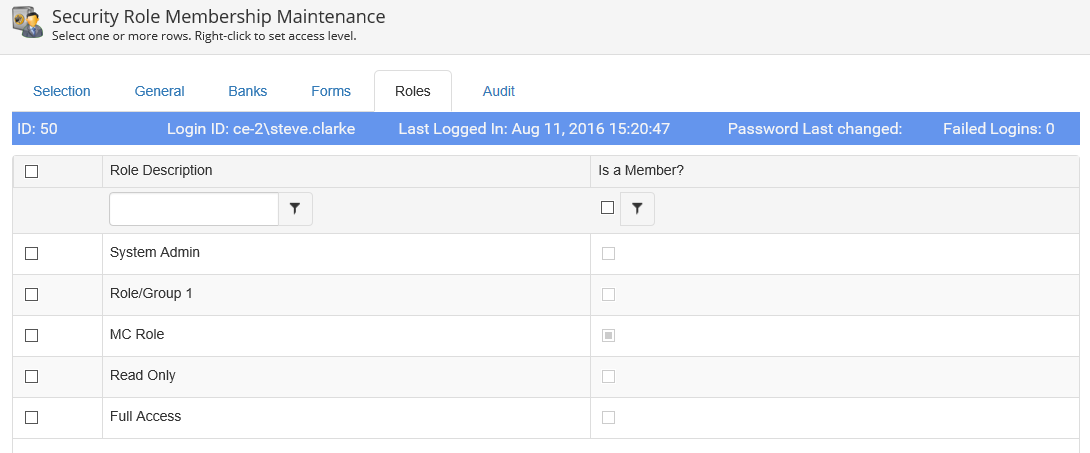Switch to the Selection tab
The height and width of the screenshot is (453, 1090).
tap(62, 91)
